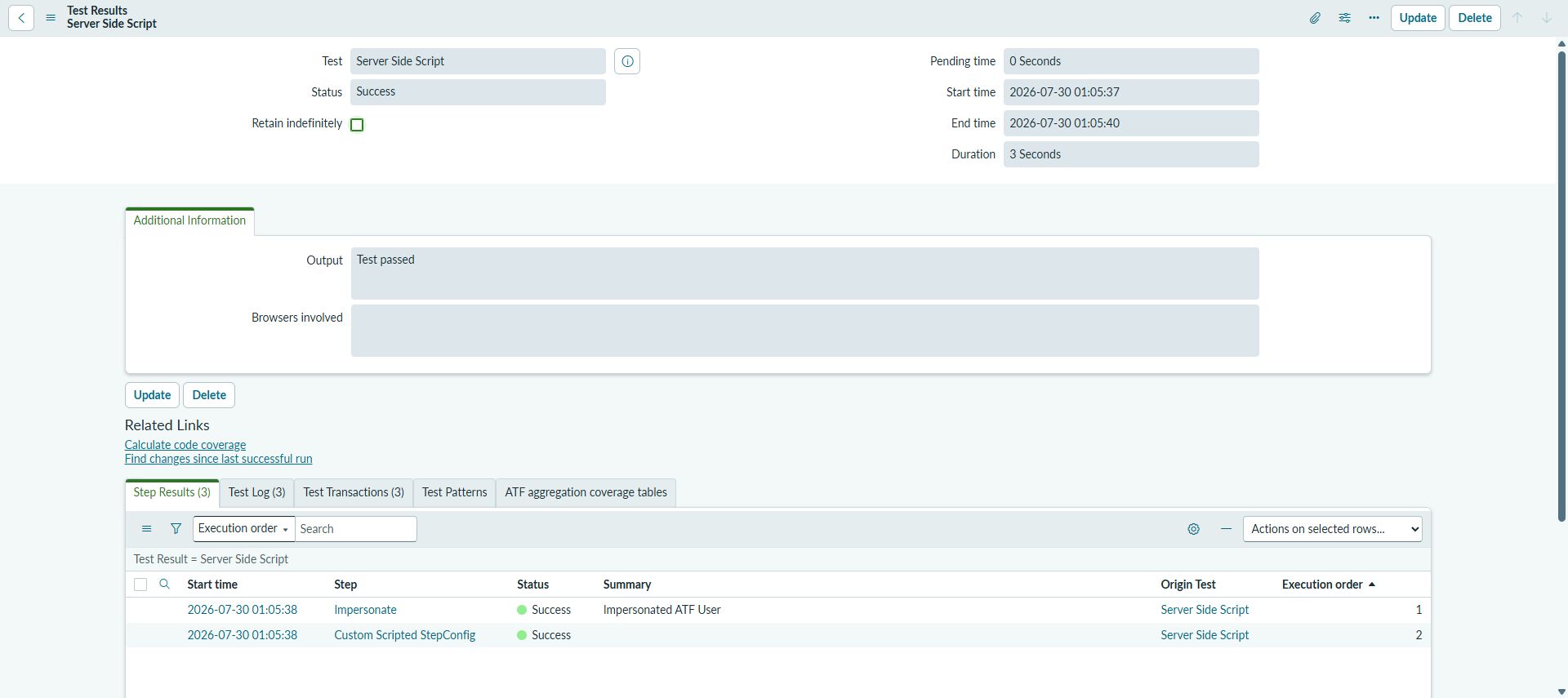Switch to Test Patterns tab
This screenshot has height=698, width=1568.
click(454, 492)
